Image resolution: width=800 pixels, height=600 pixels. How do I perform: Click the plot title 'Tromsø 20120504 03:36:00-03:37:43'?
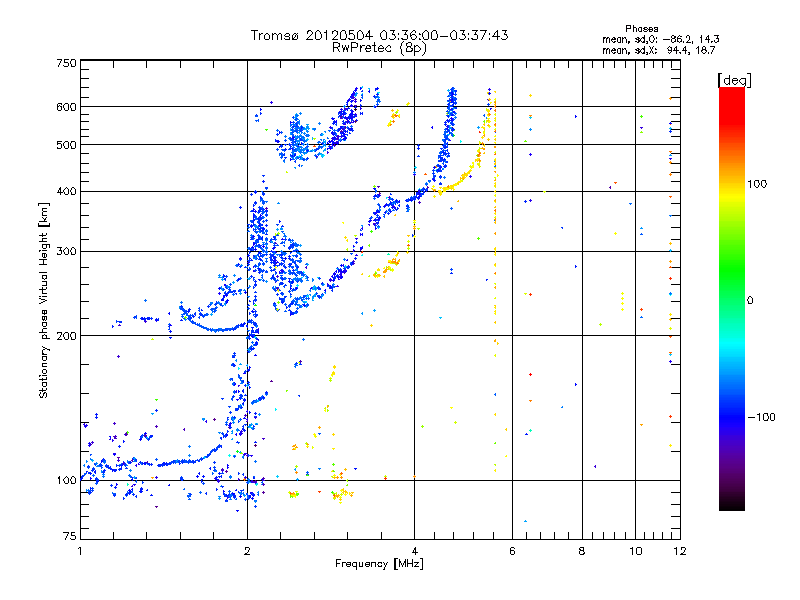[x=379, y=35]
